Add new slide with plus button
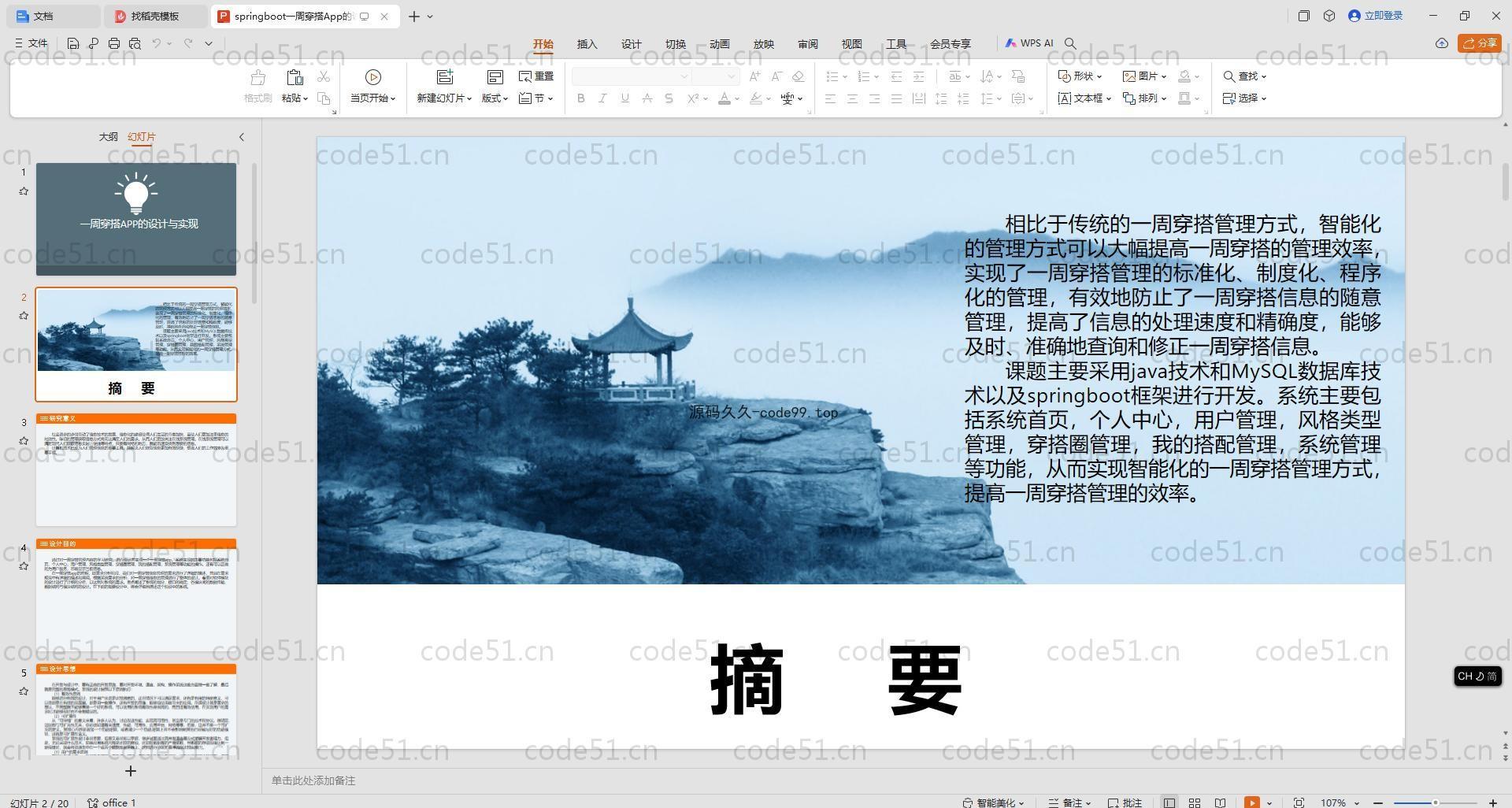This screenshot has width=1512, height=808. click(131, 771)
